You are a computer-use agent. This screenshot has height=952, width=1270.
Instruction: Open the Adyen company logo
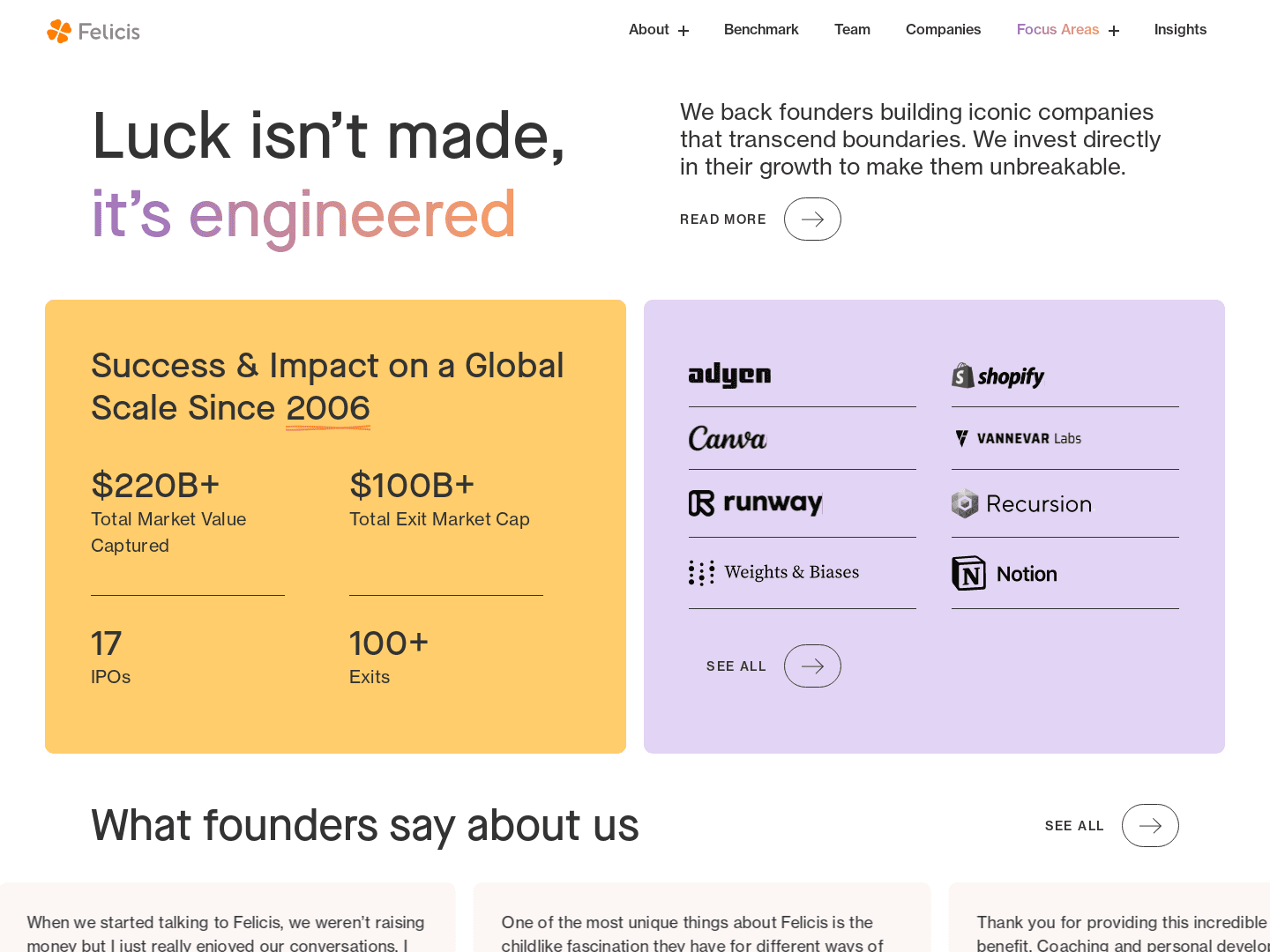pyautogui.click(x=729, y=375)
